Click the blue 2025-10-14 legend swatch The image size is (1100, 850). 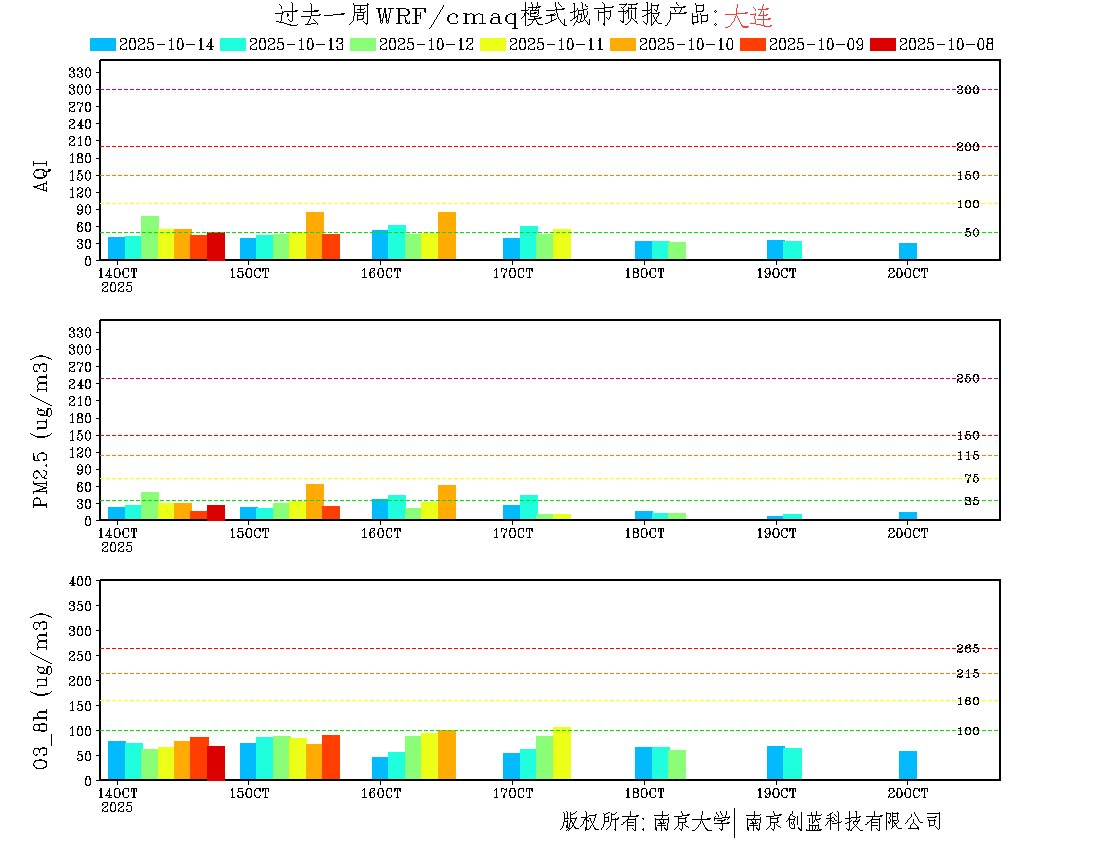(x=103, y=44)
